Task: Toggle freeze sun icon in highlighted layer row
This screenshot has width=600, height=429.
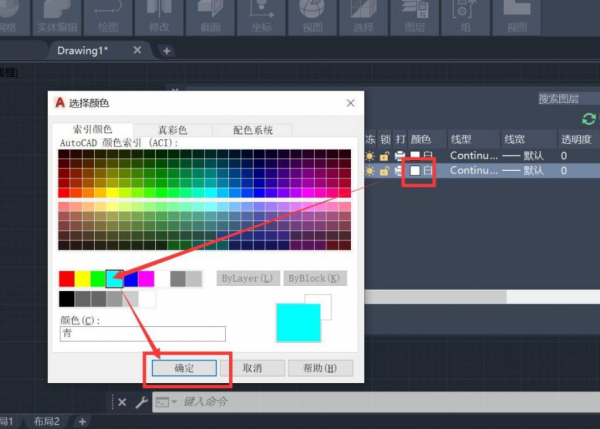Action: coord(370,171)
